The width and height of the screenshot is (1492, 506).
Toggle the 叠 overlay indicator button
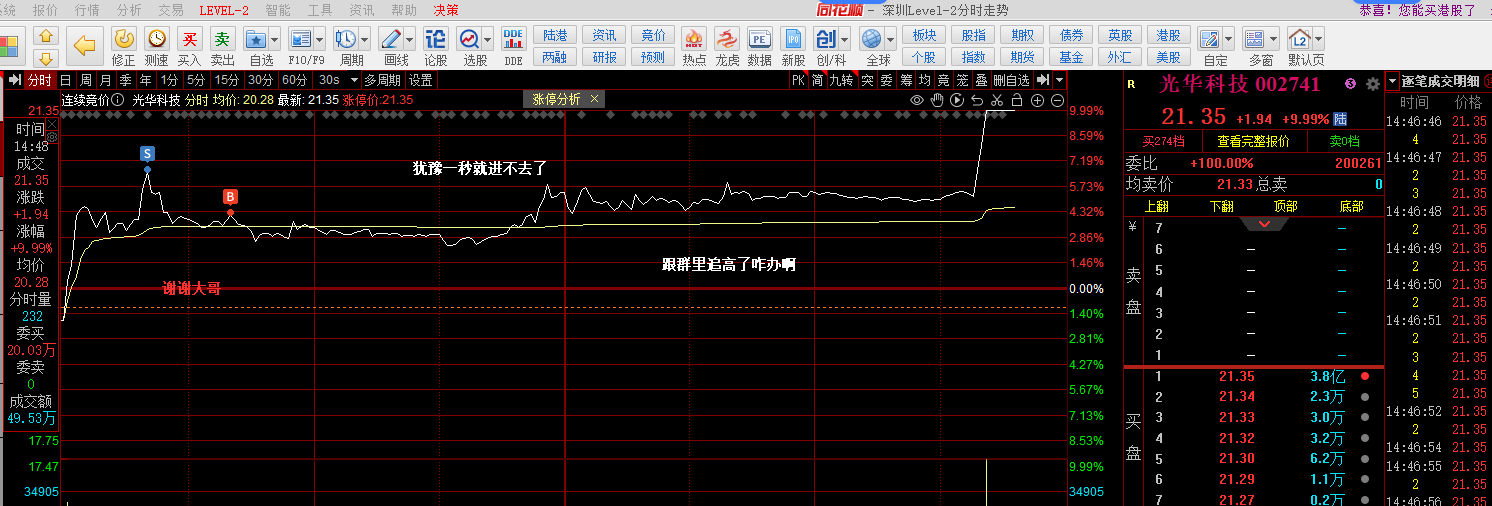tap(981, 80)
